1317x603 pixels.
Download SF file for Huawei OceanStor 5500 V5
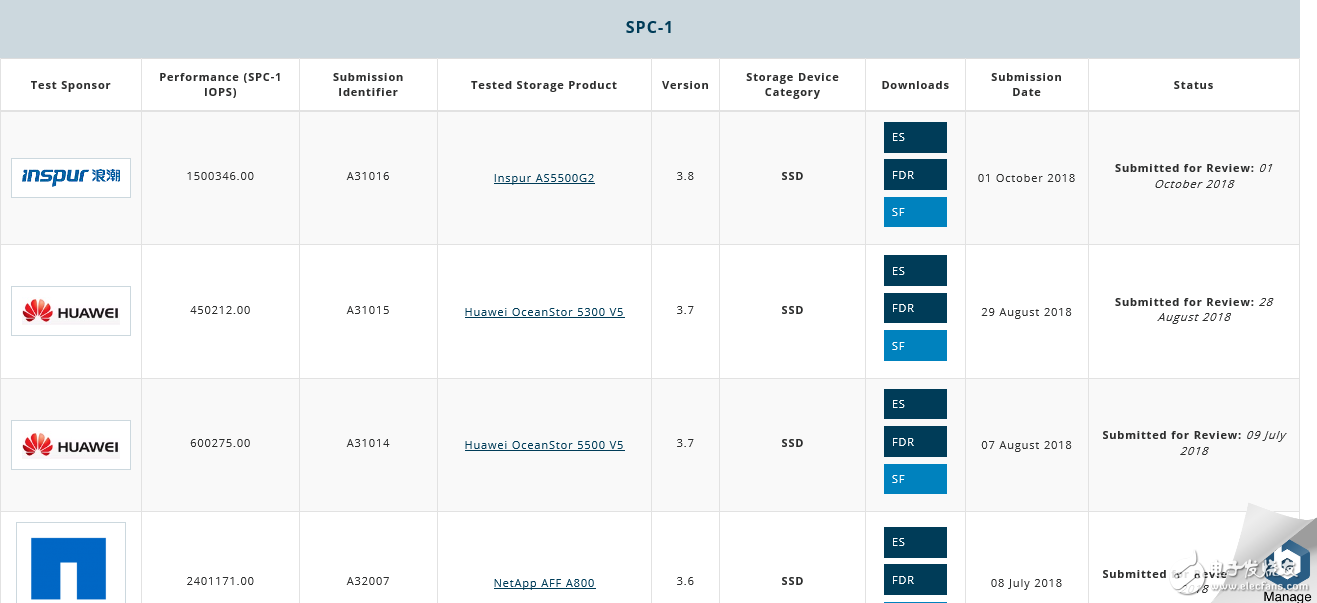coord(914,479)
